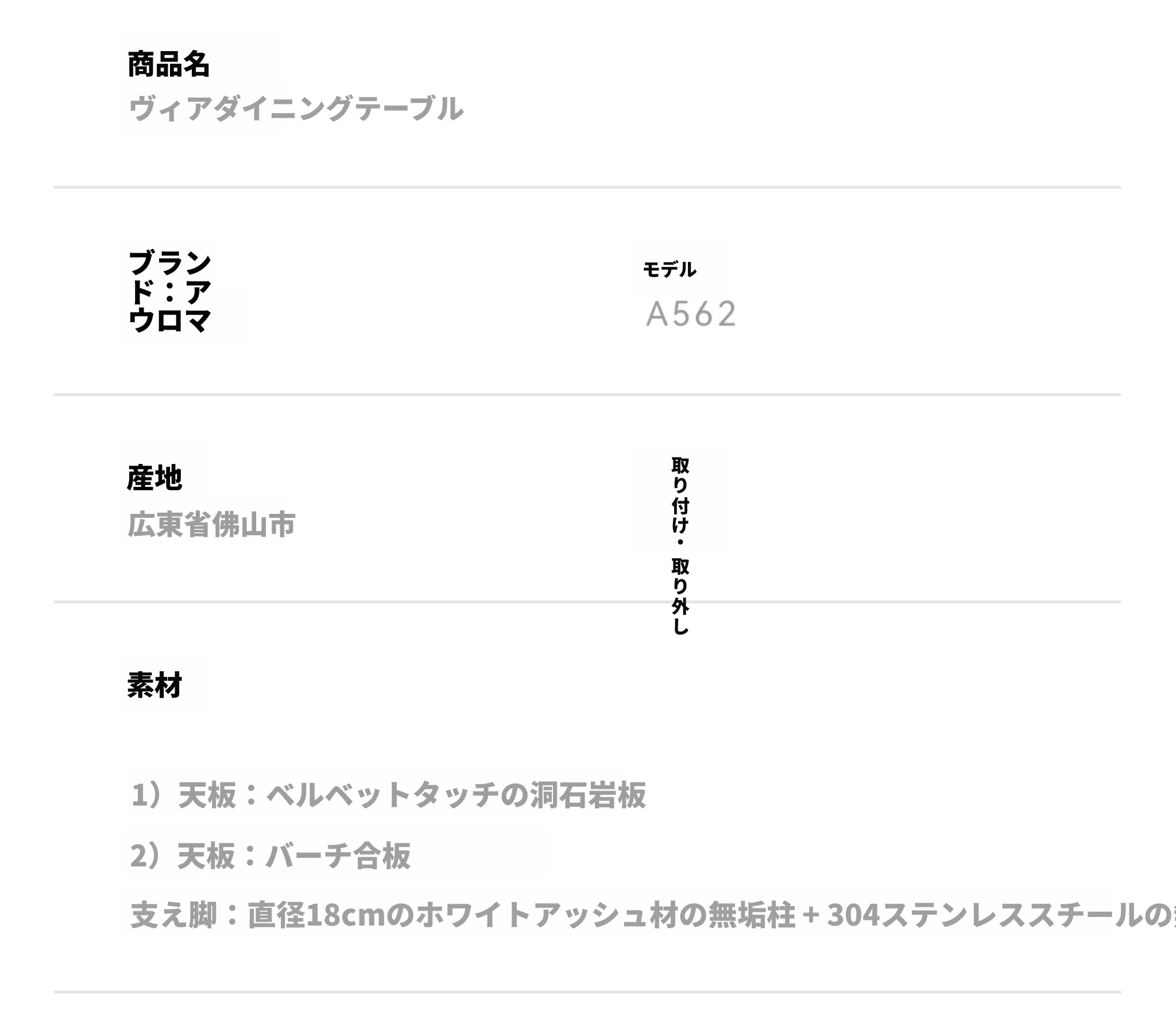
Task: Click the 洞石岩板 text
Action: pyautogui.click(x=587, y=795)
